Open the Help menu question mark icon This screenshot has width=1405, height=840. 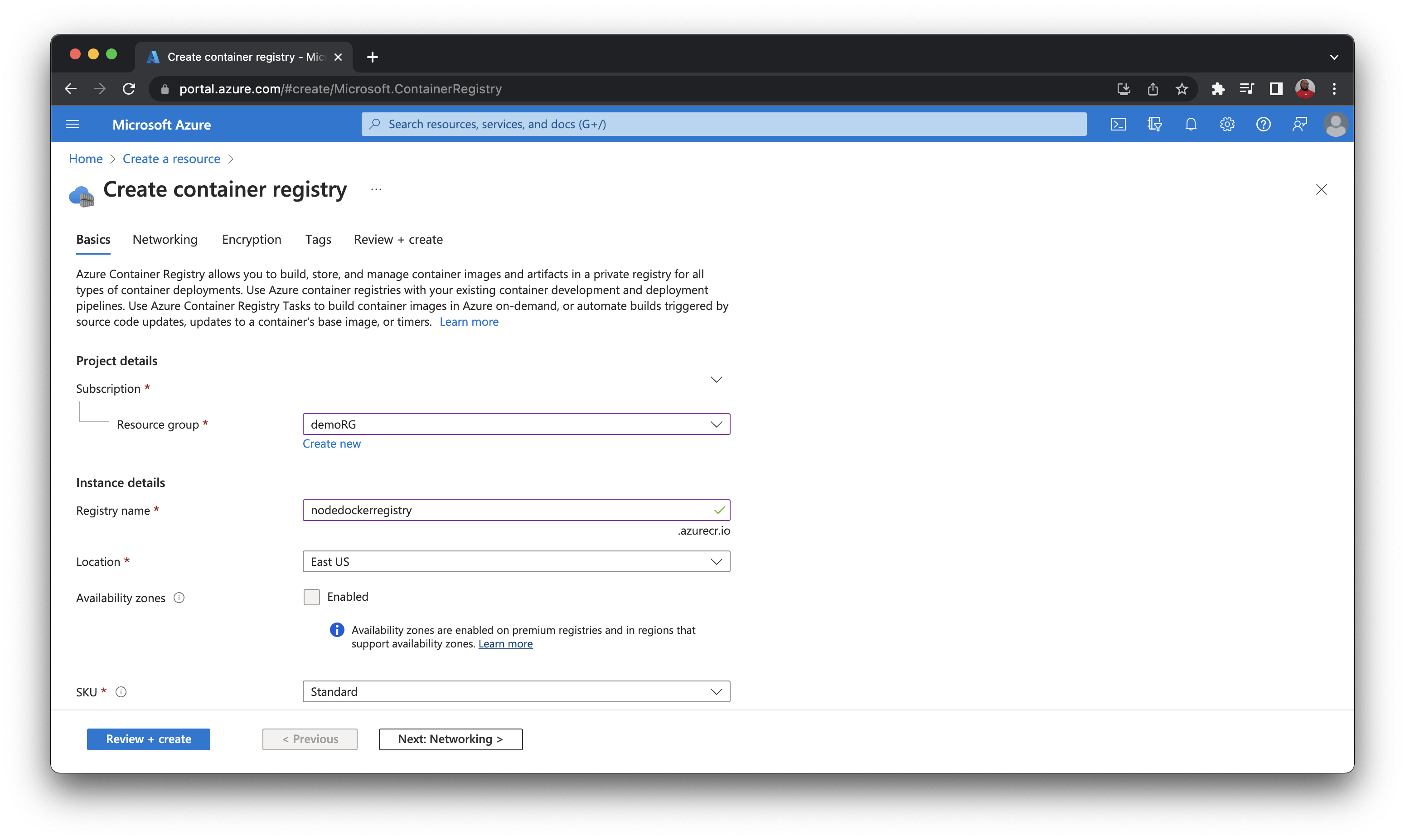[1264, 124]
